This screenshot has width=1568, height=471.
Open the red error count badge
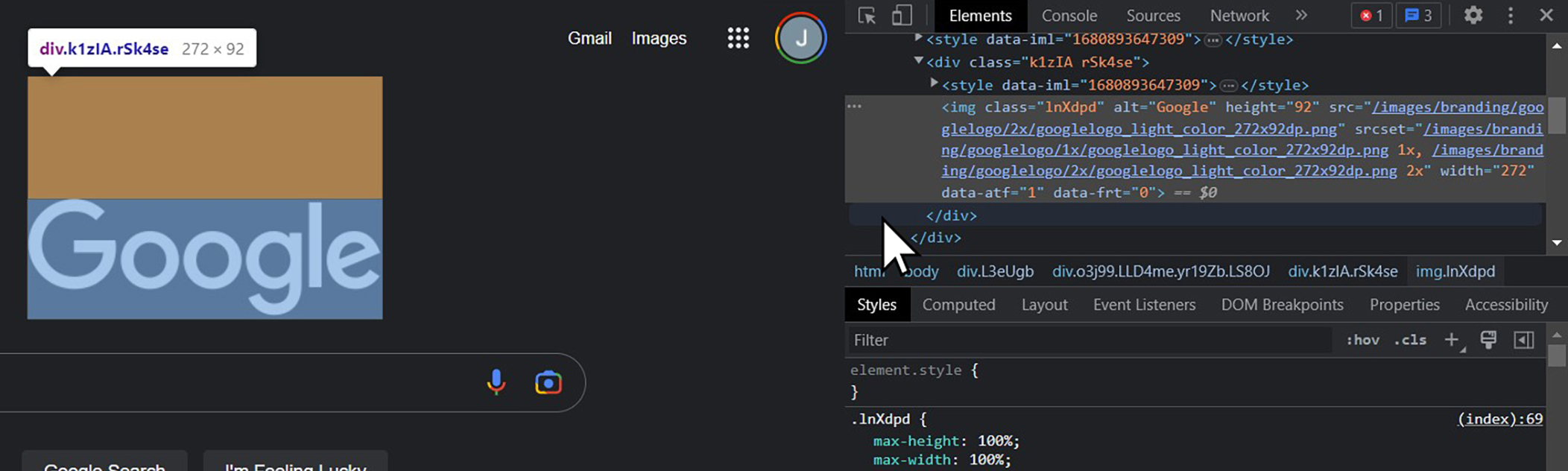tap(1371, 16)
